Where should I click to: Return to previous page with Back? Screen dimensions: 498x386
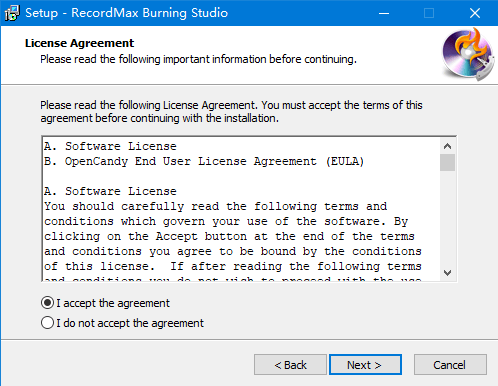290,365
